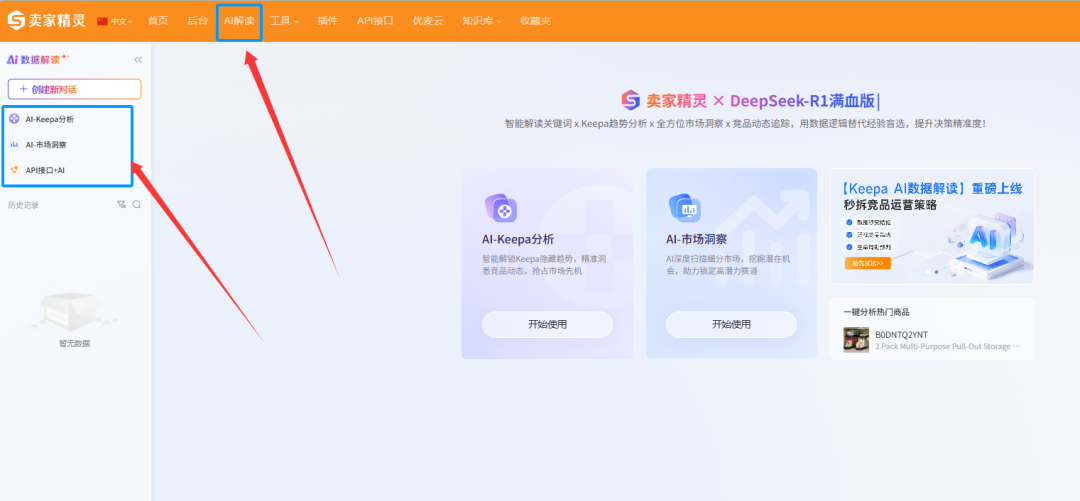Go to the 首页 nav item
Viewport: 1080px width, 501px height.
click(158, 21)
